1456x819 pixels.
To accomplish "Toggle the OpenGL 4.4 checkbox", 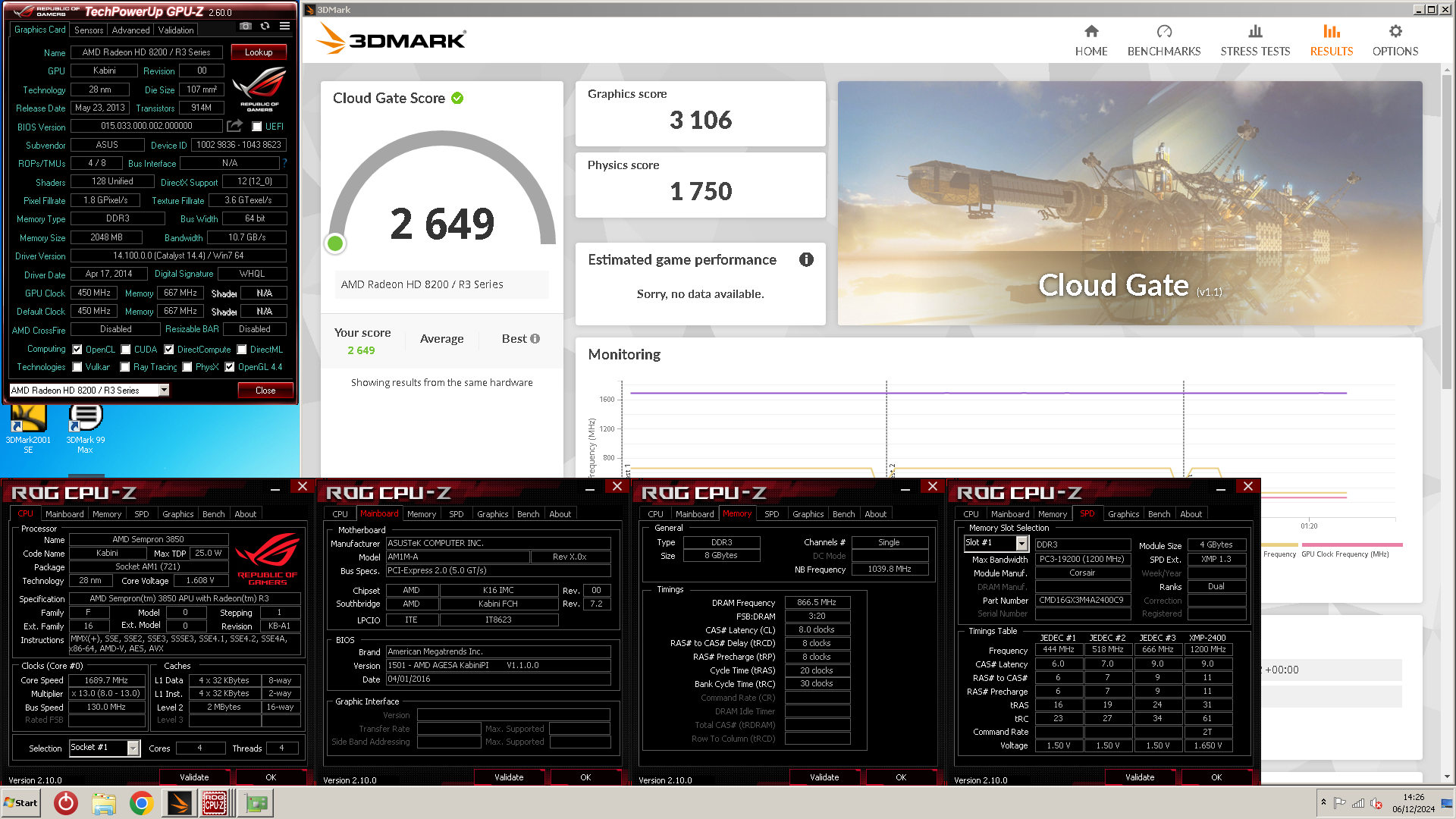I will coord(230,367).
